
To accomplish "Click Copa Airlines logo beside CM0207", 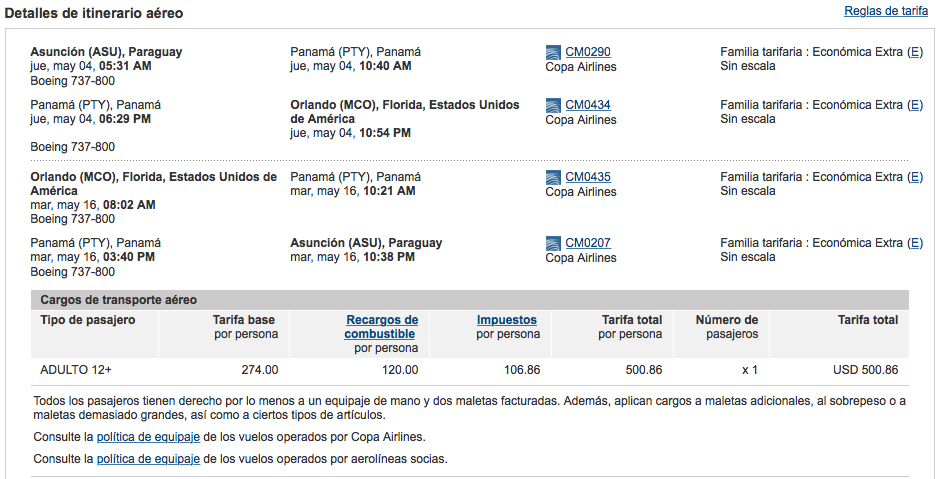I will [553, 243].
